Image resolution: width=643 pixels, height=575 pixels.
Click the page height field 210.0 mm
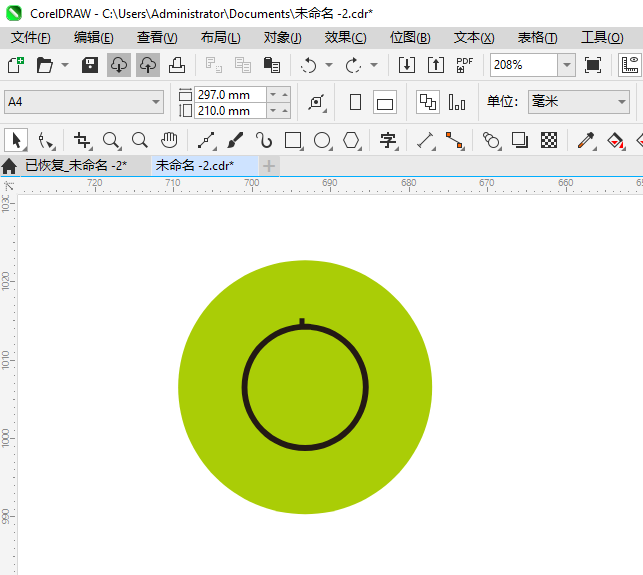point(230,111)
